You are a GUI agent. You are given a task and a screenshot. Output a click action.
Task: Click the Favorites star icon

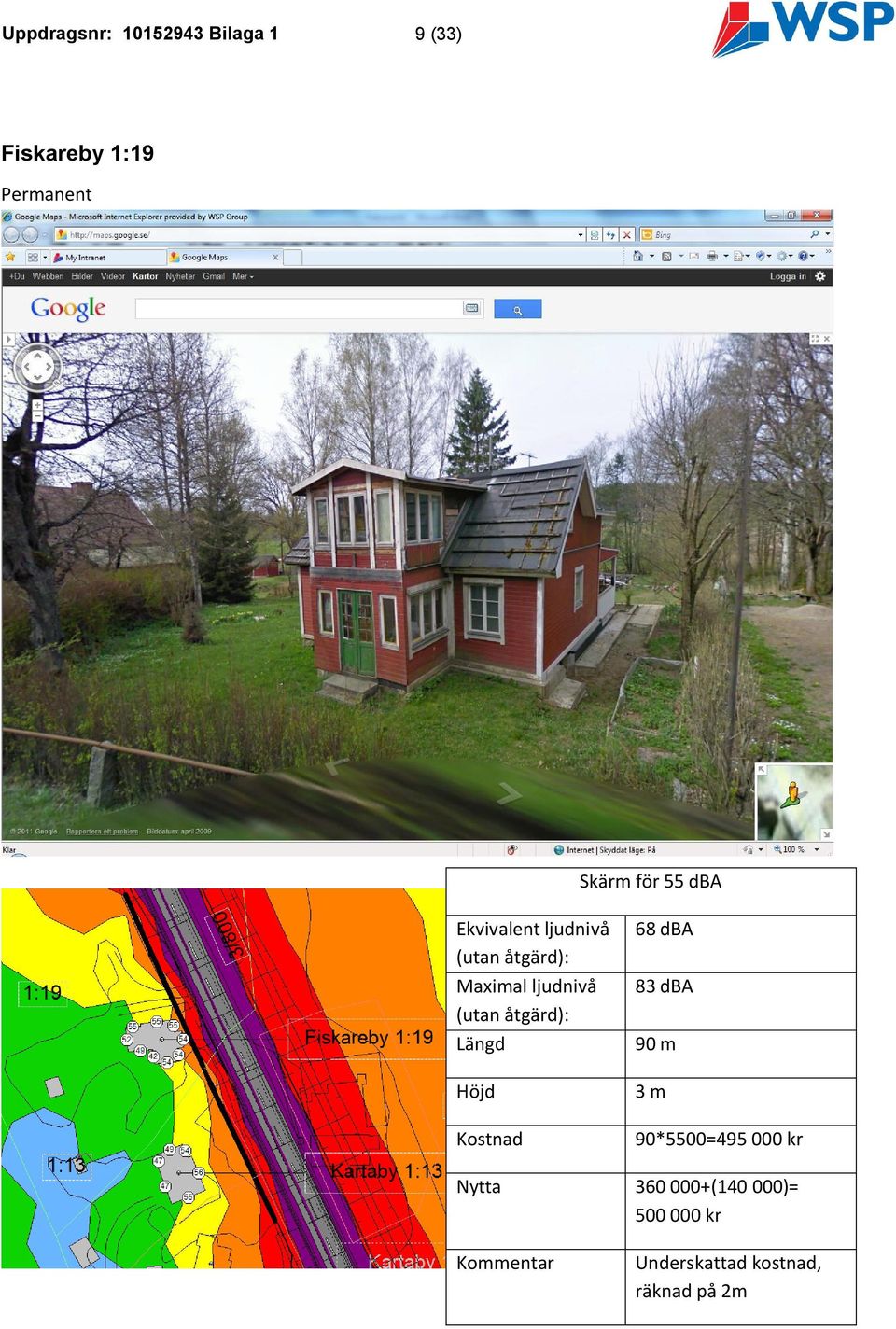tap(10, 257)
